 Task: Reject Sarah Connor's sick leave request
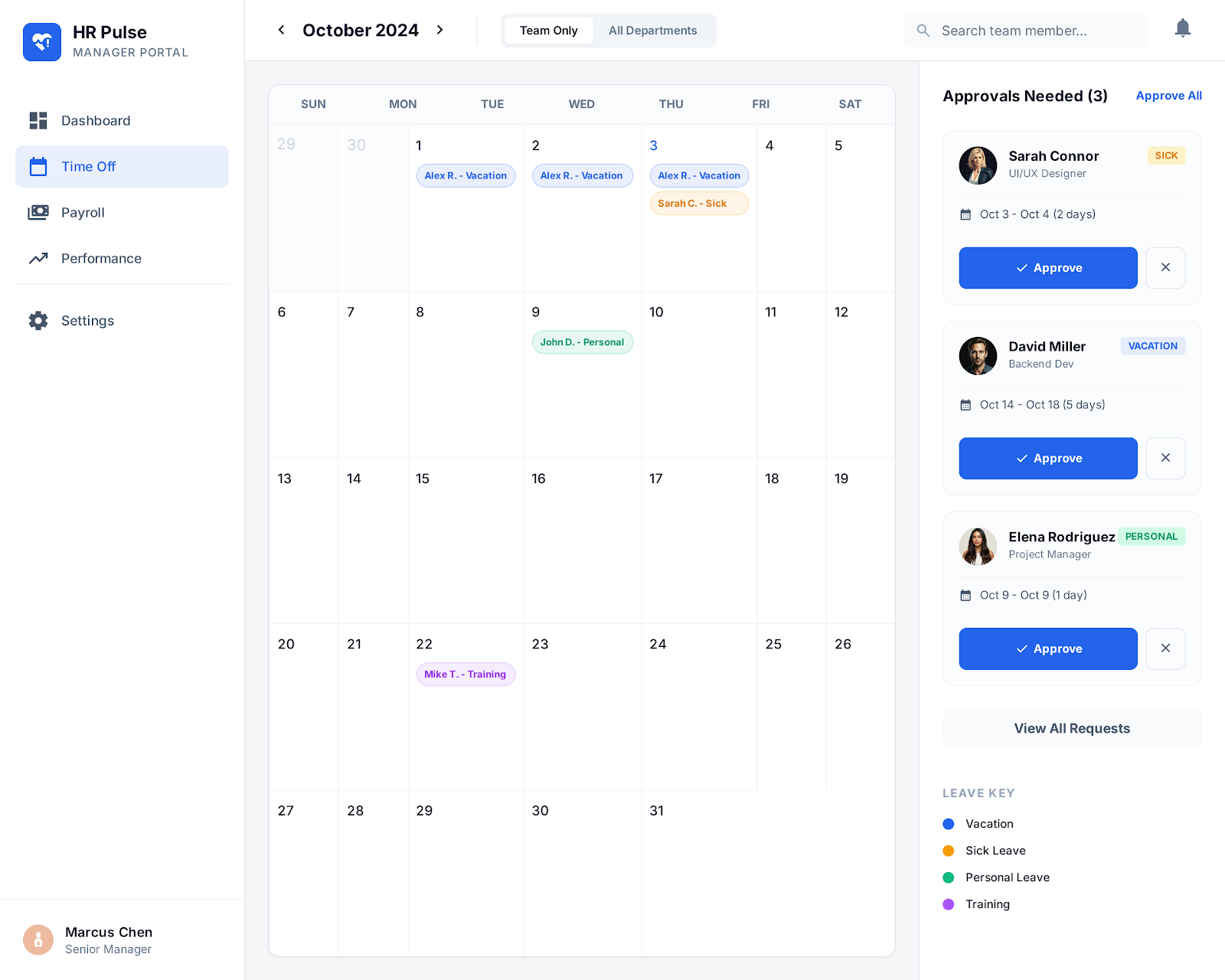pos(1165,268)
